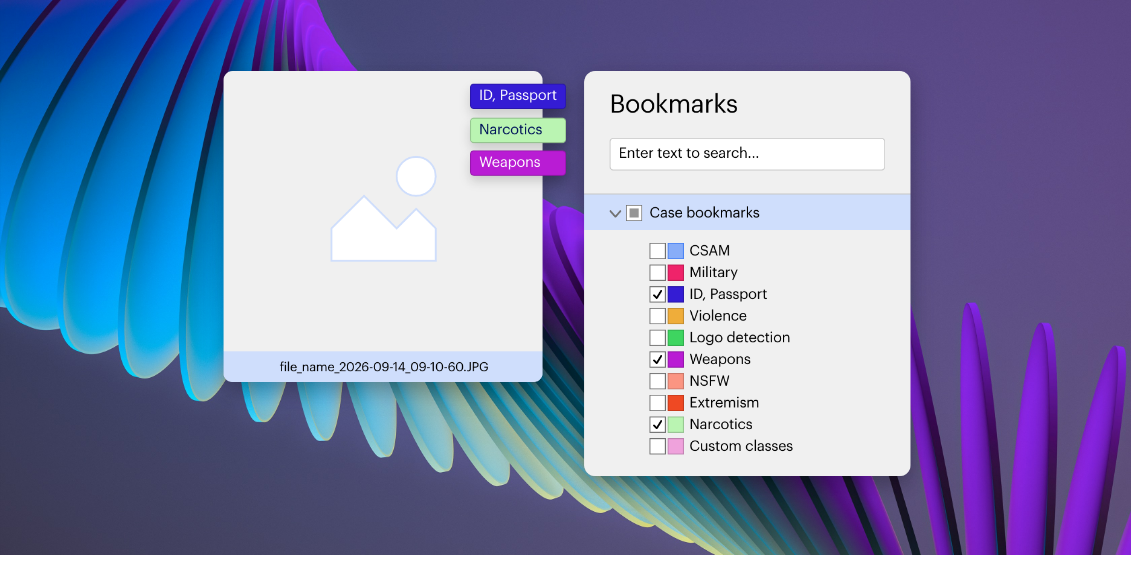The image size is (1131, 561).
Task: Uncheck the Weapons bookmark checkbox
Action: [657, 360]
